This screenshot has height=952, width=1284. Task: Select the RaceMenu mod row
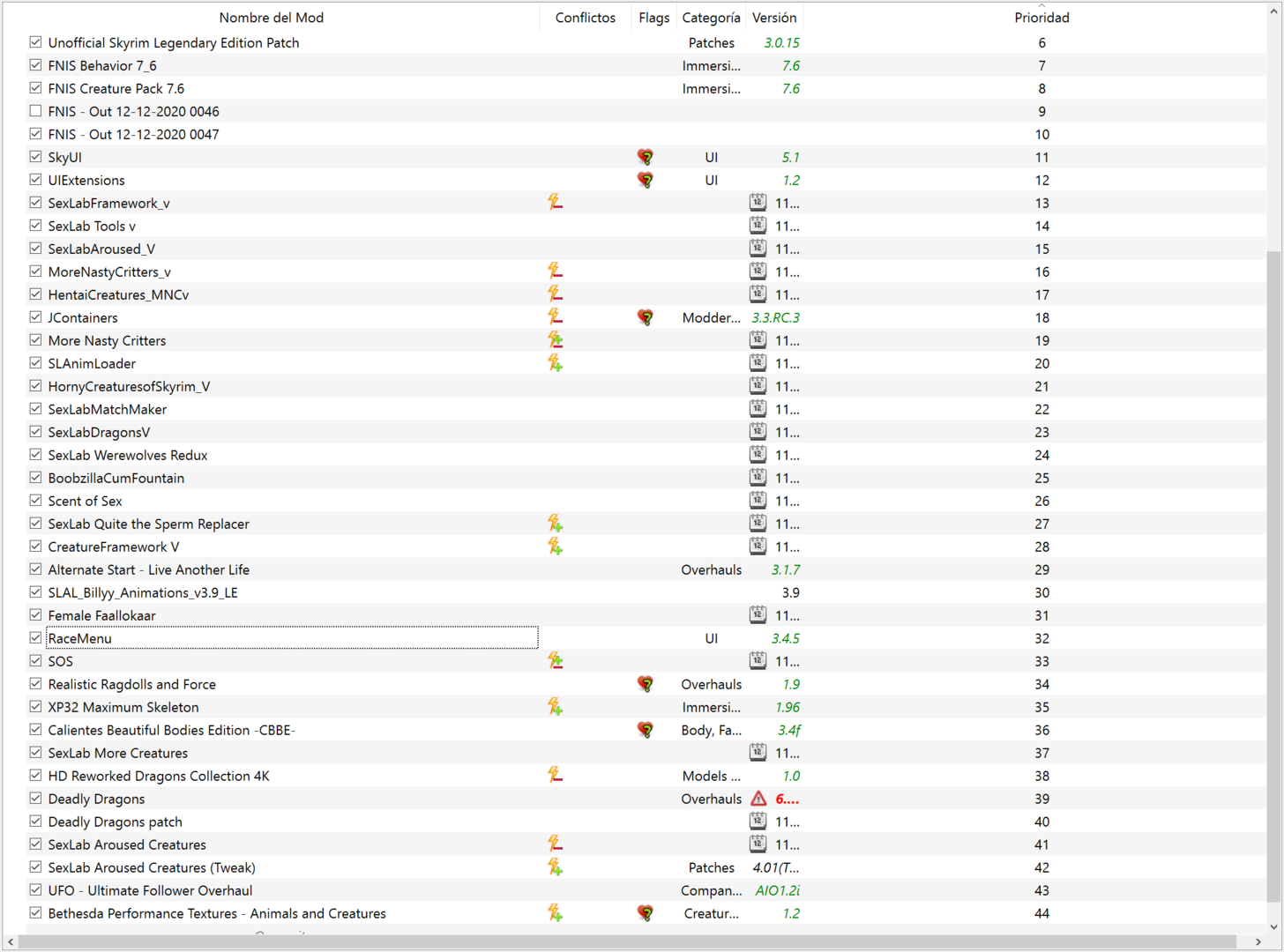(x=634, y=638)
